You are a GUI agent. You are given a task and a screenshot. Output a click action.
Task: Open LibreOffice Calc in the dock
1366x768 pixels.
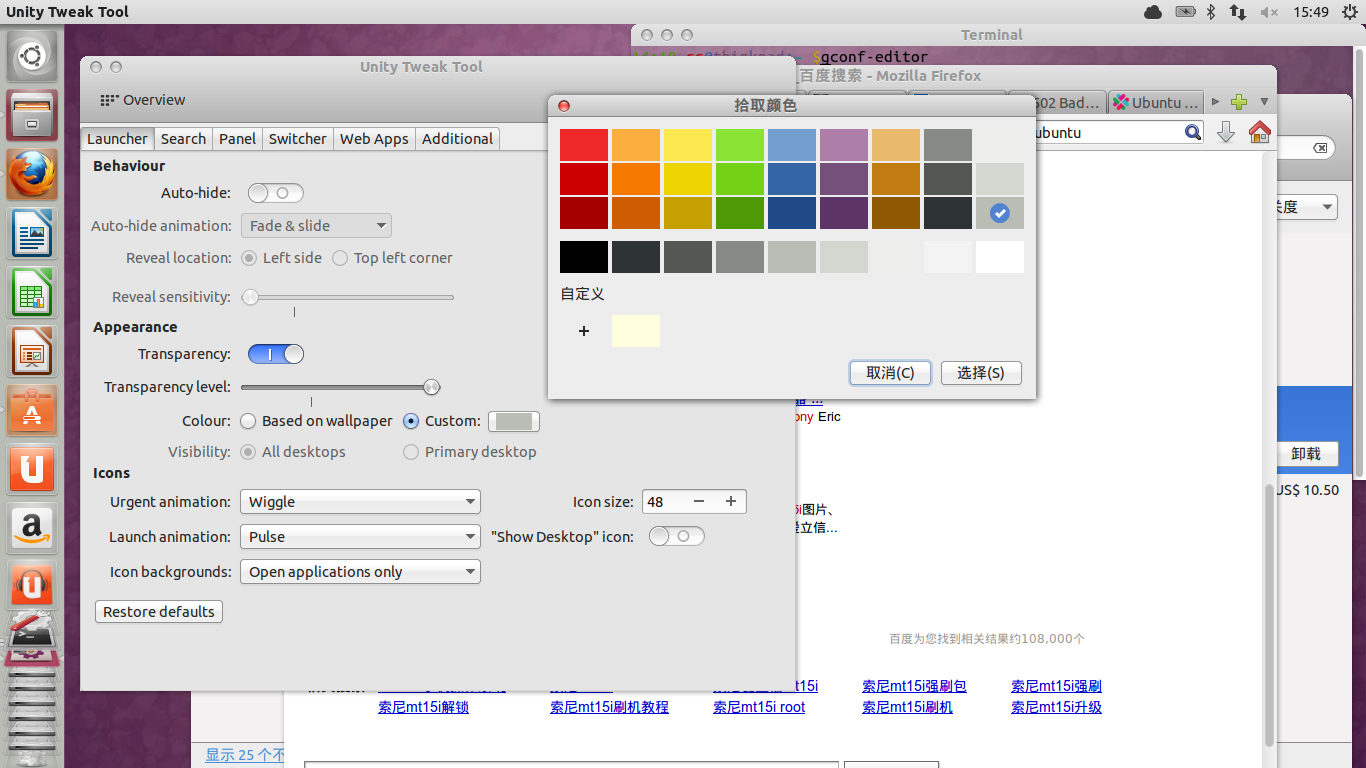[x=32, y=292]
